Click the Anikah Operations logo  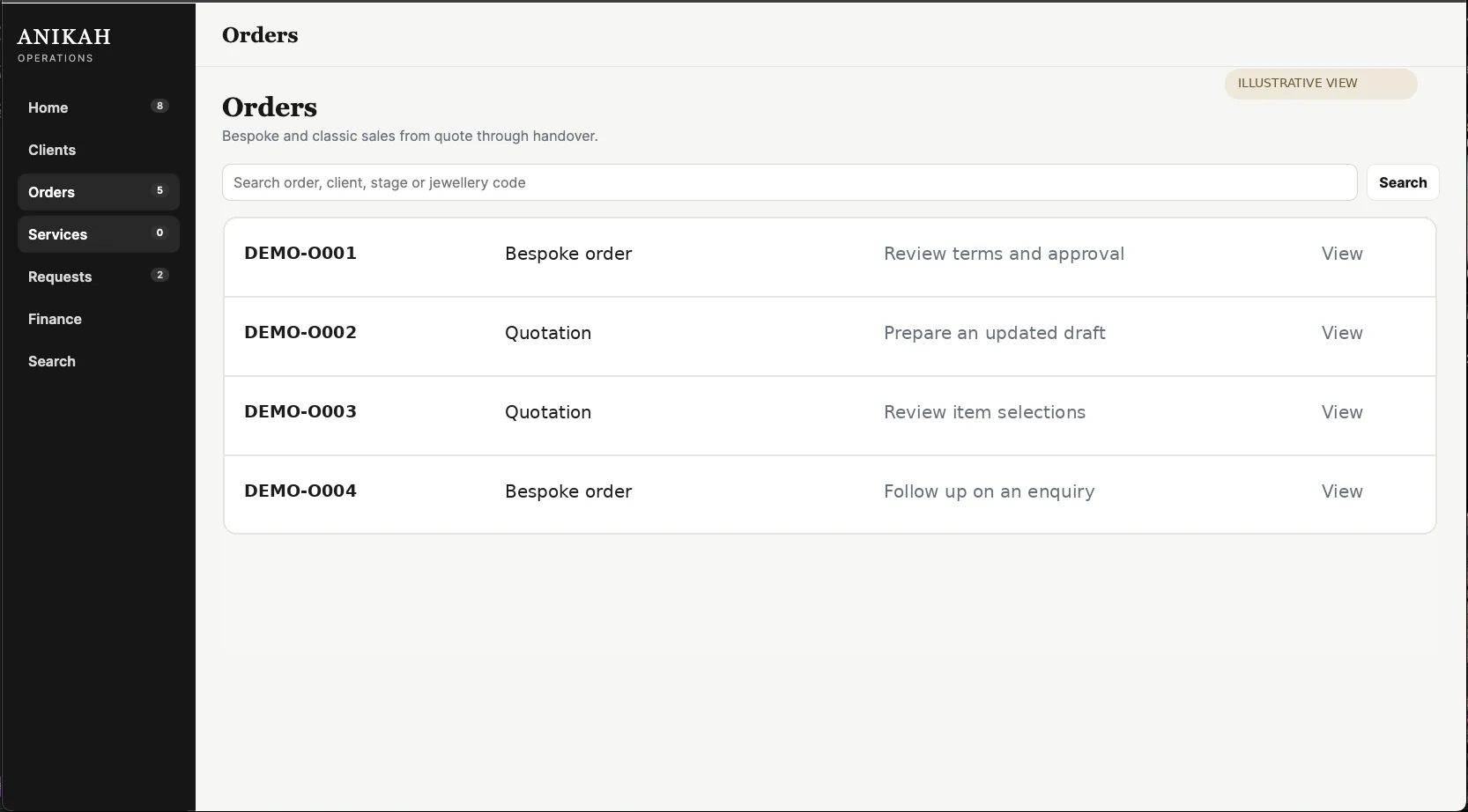tap(63, 45)
